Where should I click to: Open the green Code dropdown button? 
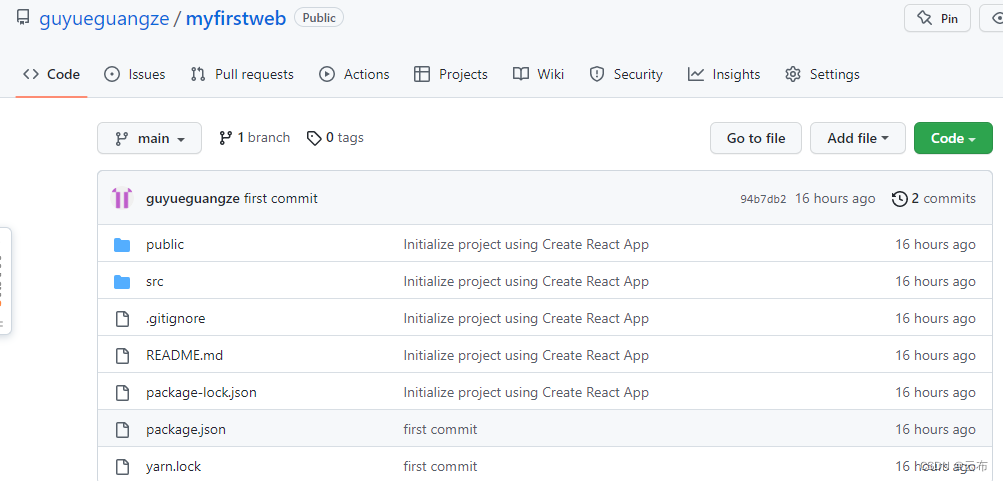click(952, 139)
